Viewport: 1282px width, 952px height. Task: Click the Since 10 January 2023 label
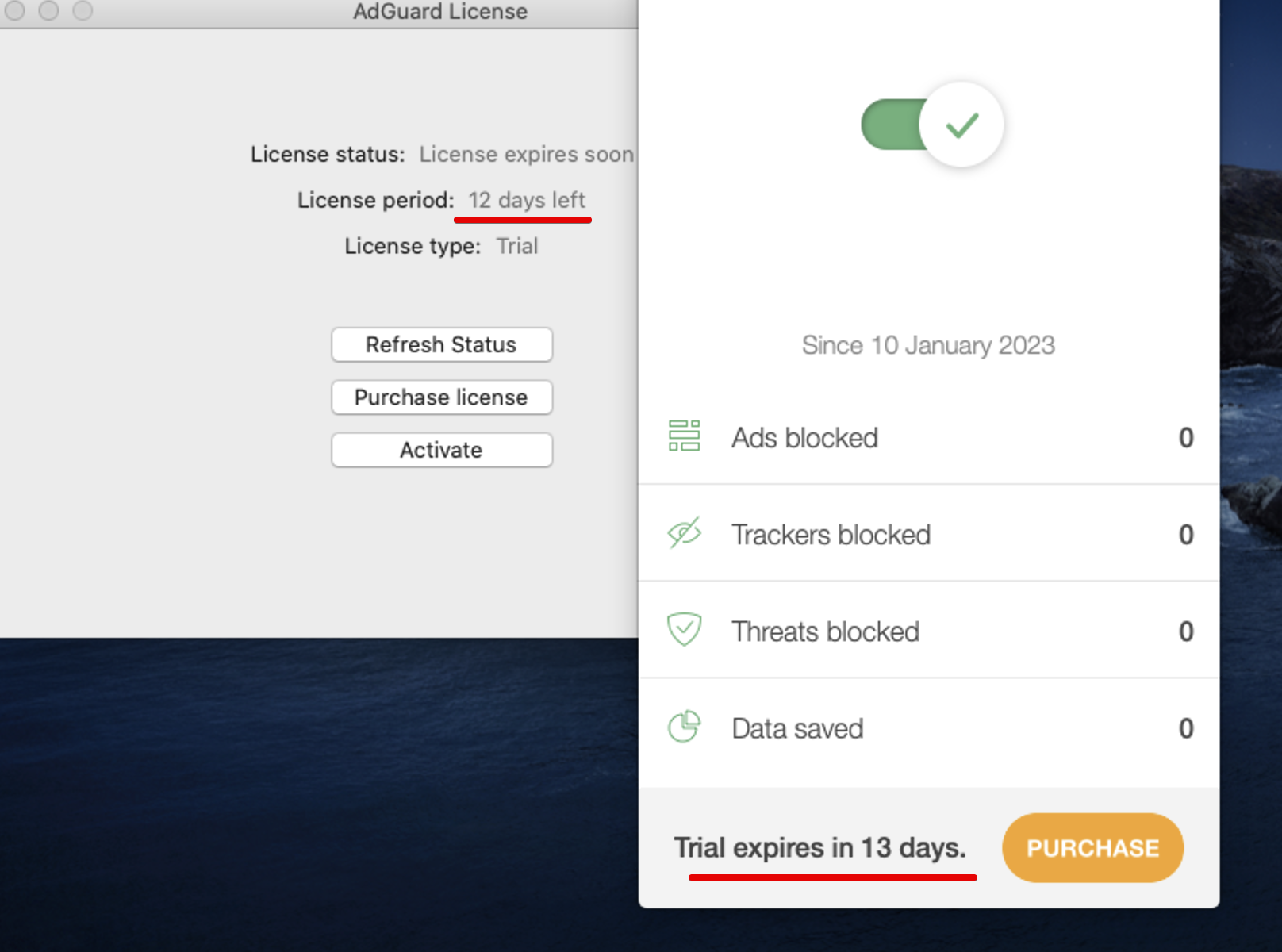point(927,345)
